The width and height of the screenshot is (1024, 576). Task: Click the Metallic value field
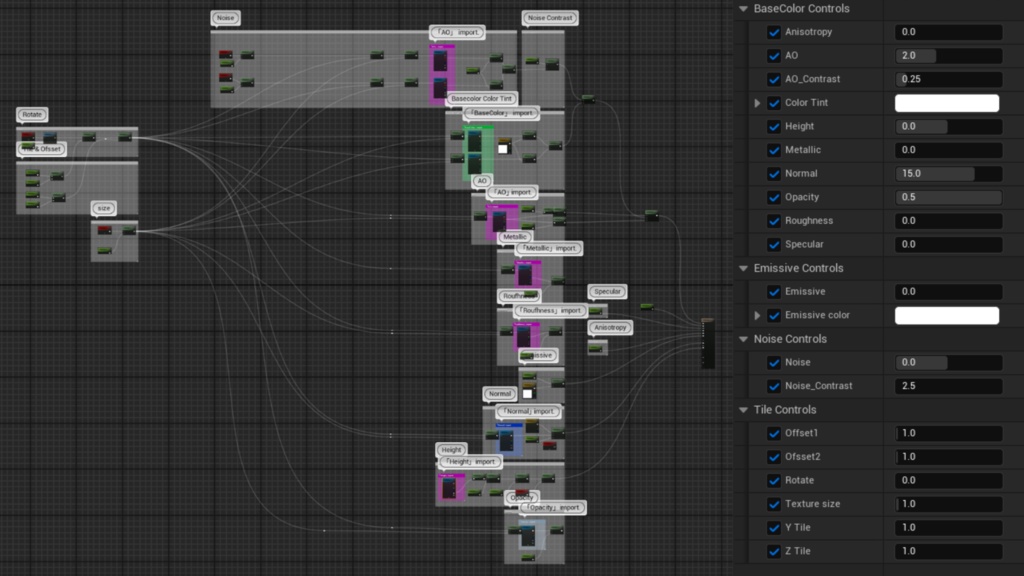948,150
